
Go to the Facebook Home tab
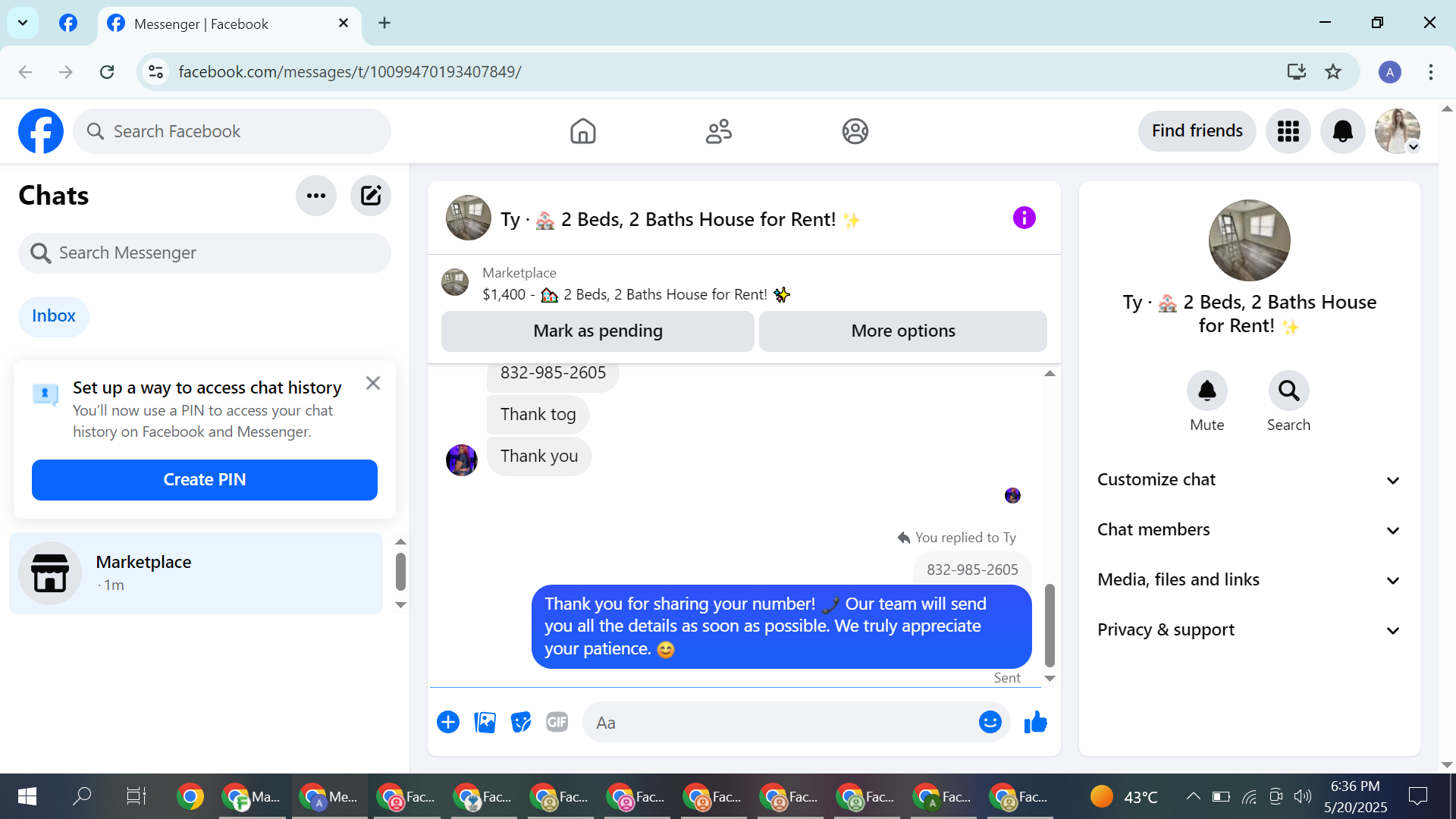(x=582, y=131)
